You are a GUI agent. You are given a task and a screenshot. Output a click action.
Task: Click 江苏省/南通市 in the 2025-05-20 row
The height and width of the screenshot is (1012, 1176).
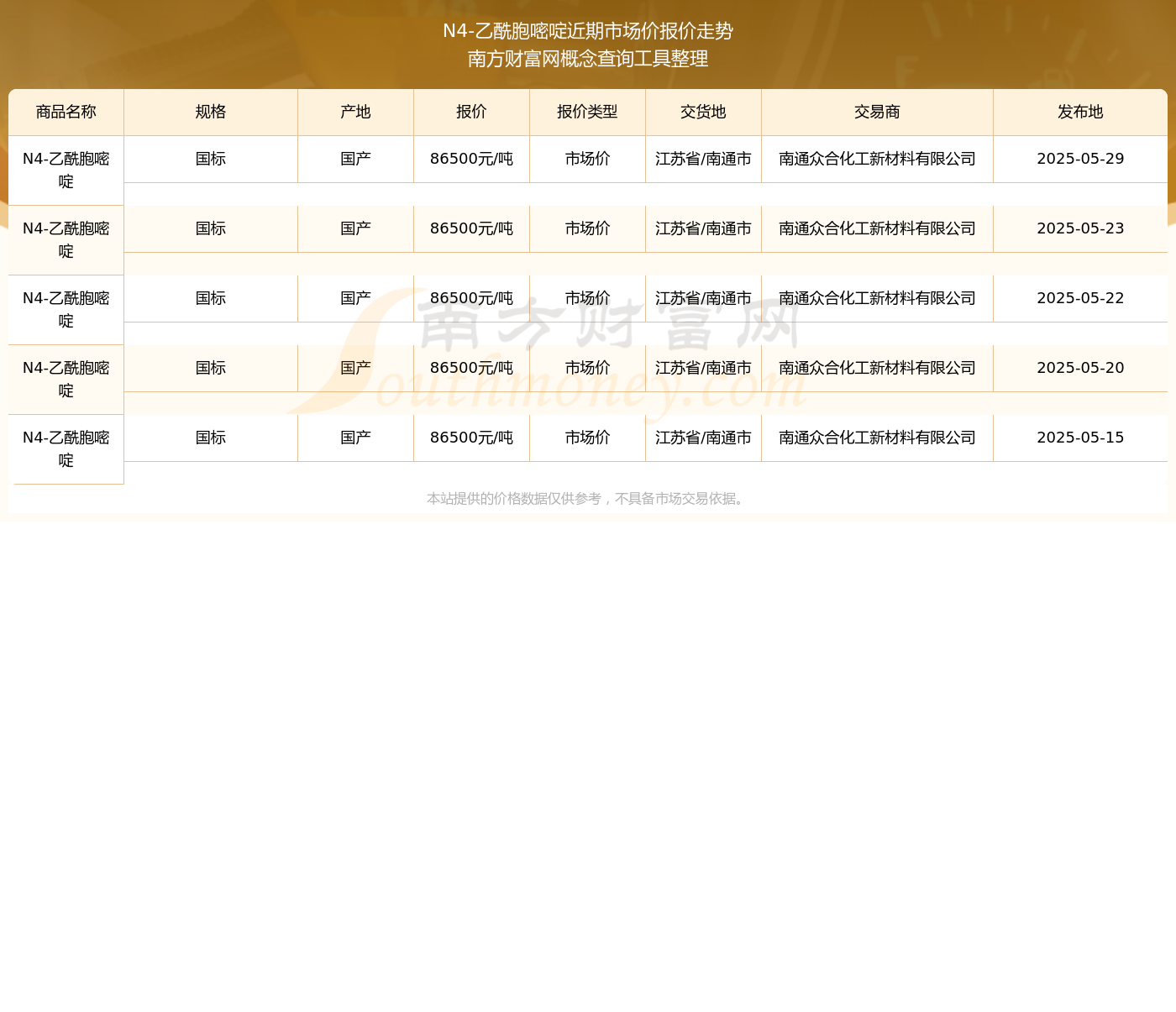tap(704, 368)
